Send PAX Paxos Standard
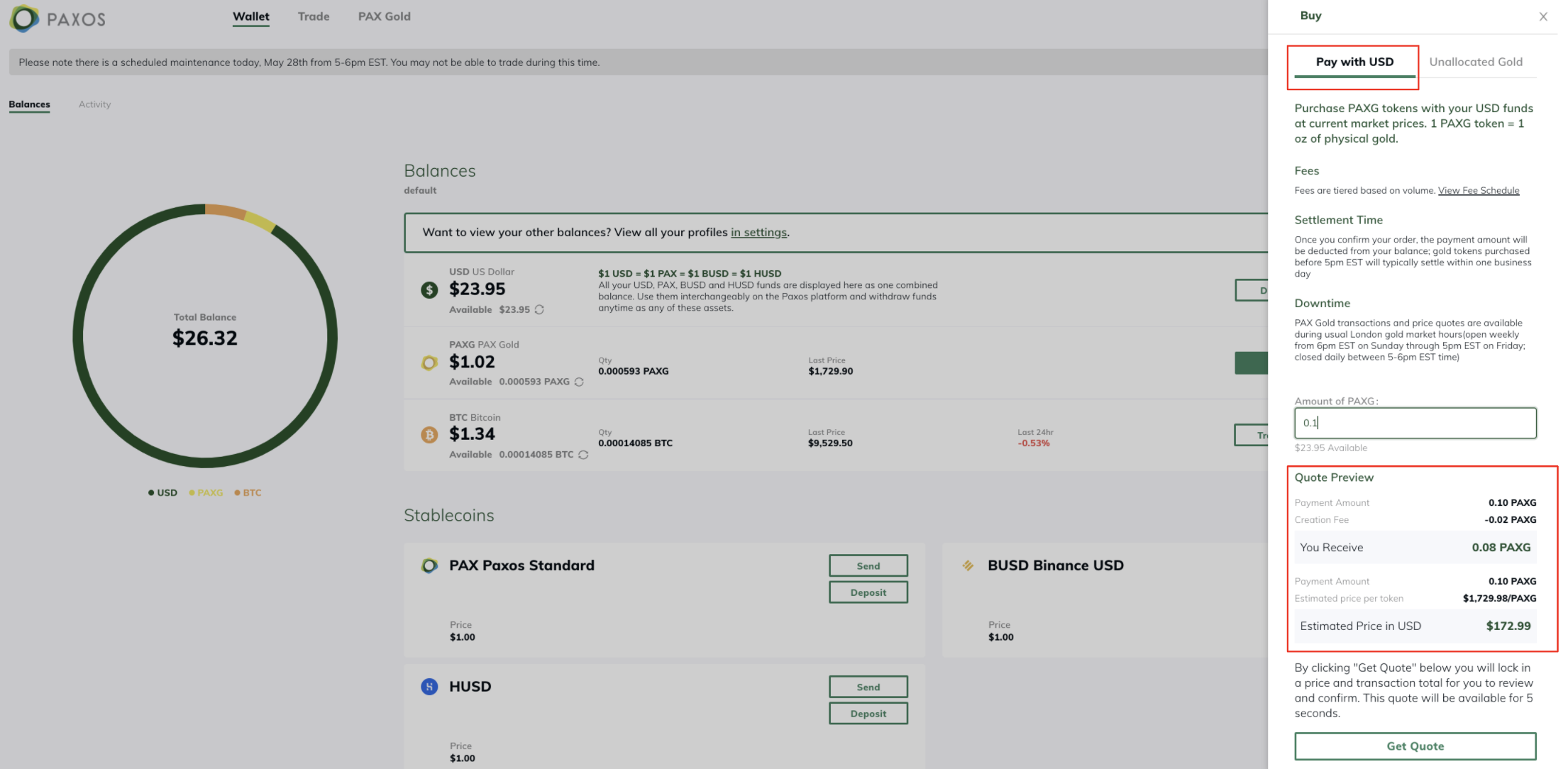The image size is (1568, 769). click(x=868, y=566)
